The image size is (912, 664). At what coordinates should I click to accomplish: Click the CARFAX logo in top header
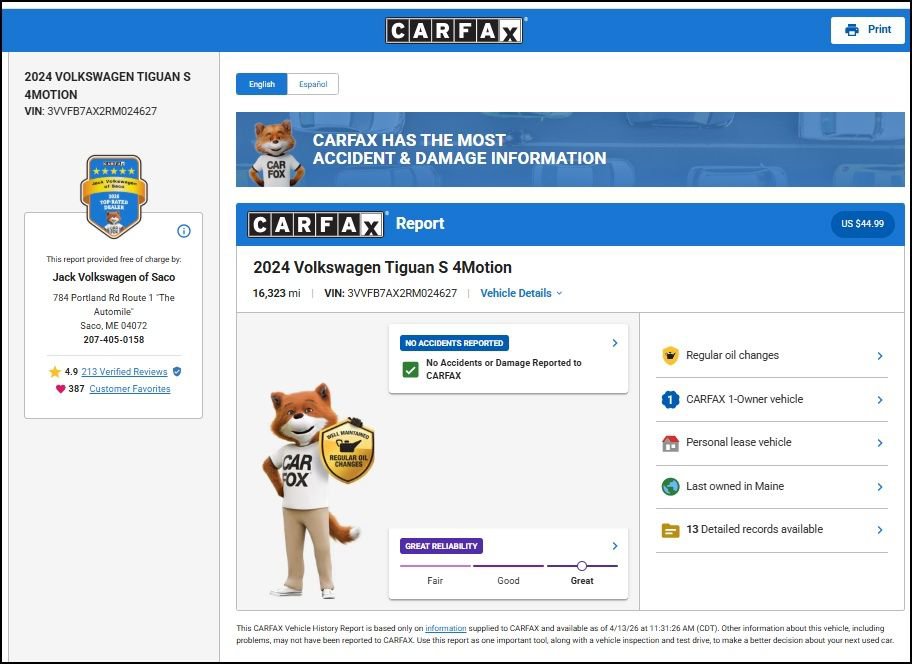[454, 30]
